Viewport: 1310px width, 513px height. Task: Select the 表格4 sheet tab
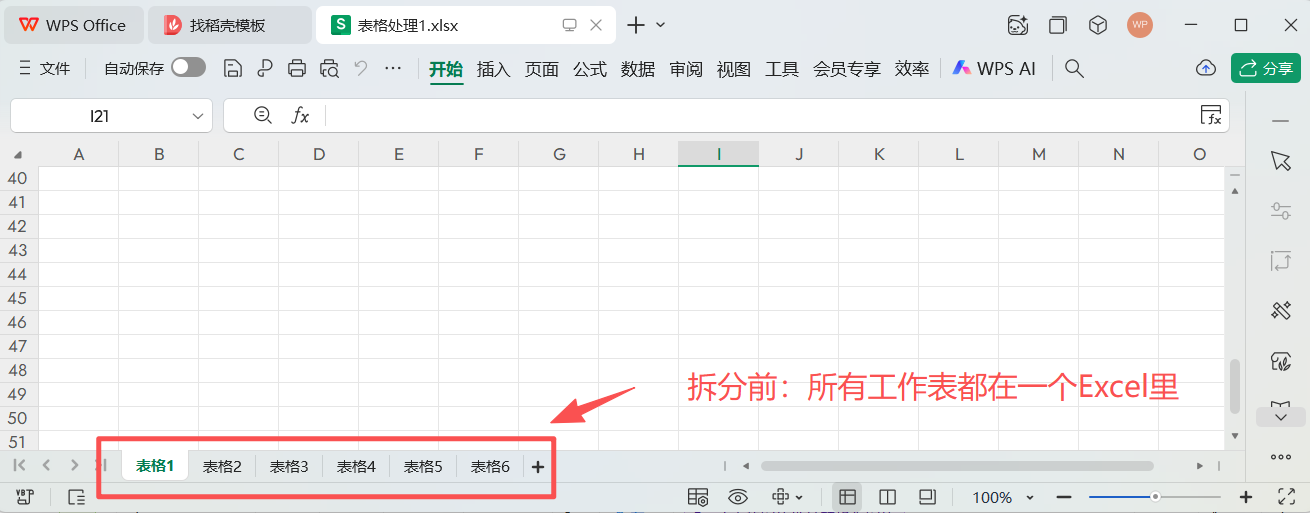click(x=356, y=466)
